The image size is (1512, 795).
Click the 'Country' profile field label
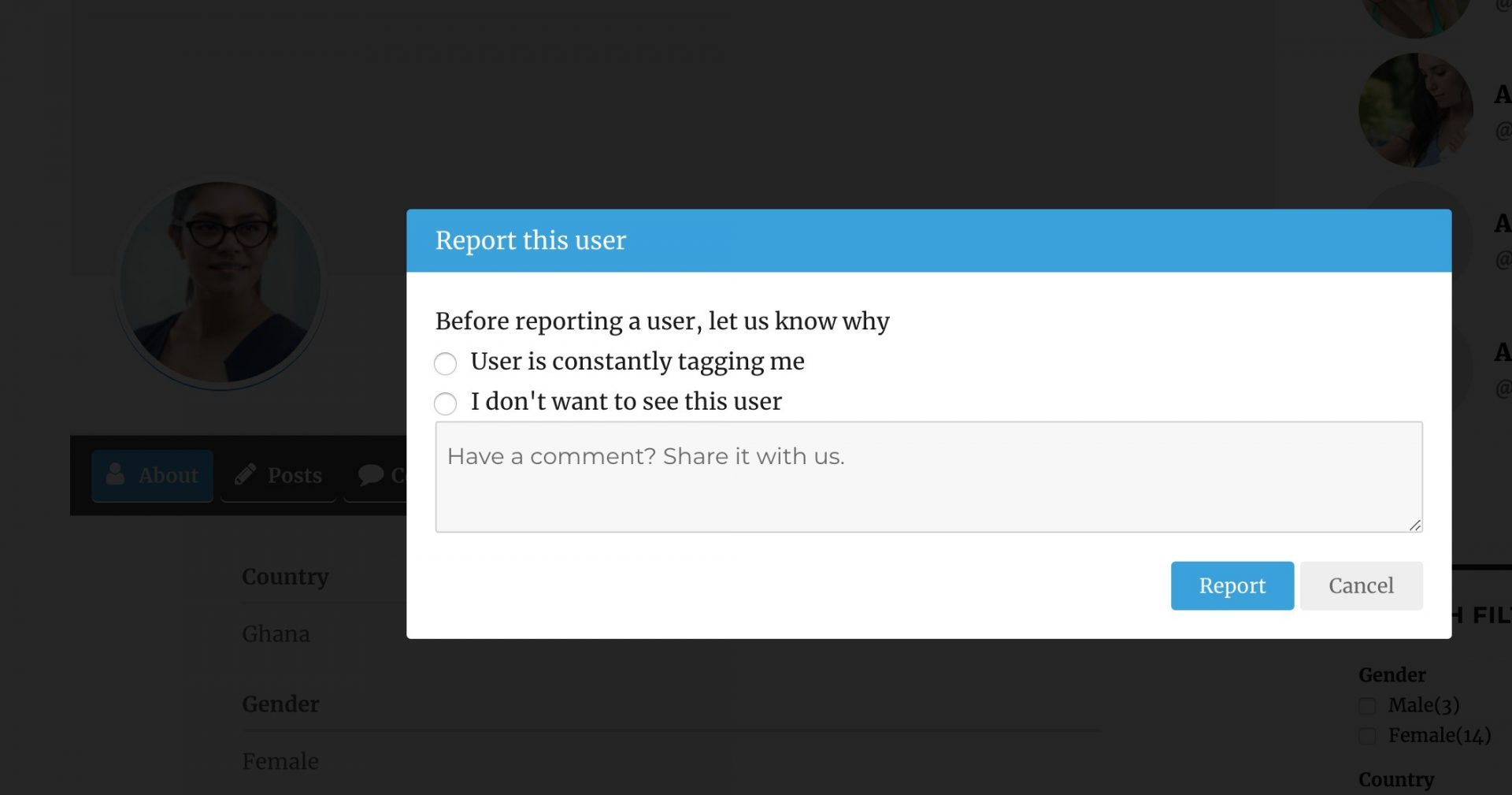[285, 578]
